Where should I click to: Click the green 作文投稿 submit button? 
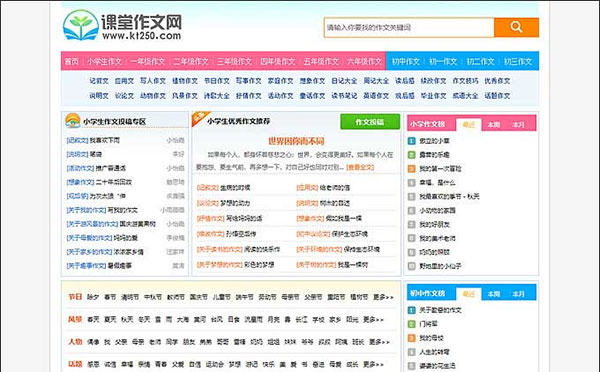click(x=370, y=122)
